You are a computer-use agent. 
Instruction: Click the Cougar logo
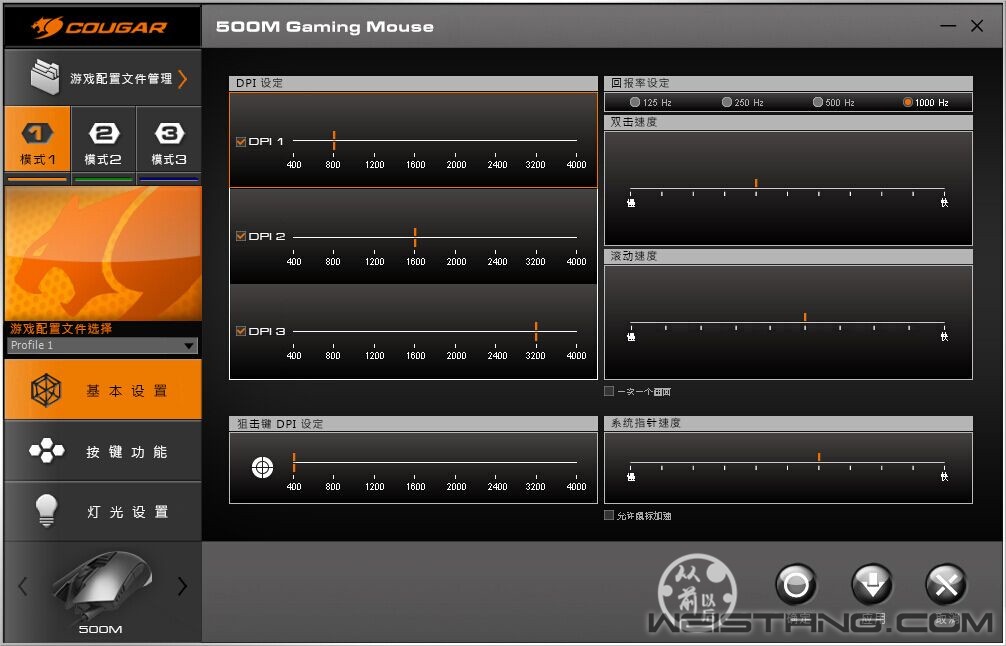click(x=99, y=27)
